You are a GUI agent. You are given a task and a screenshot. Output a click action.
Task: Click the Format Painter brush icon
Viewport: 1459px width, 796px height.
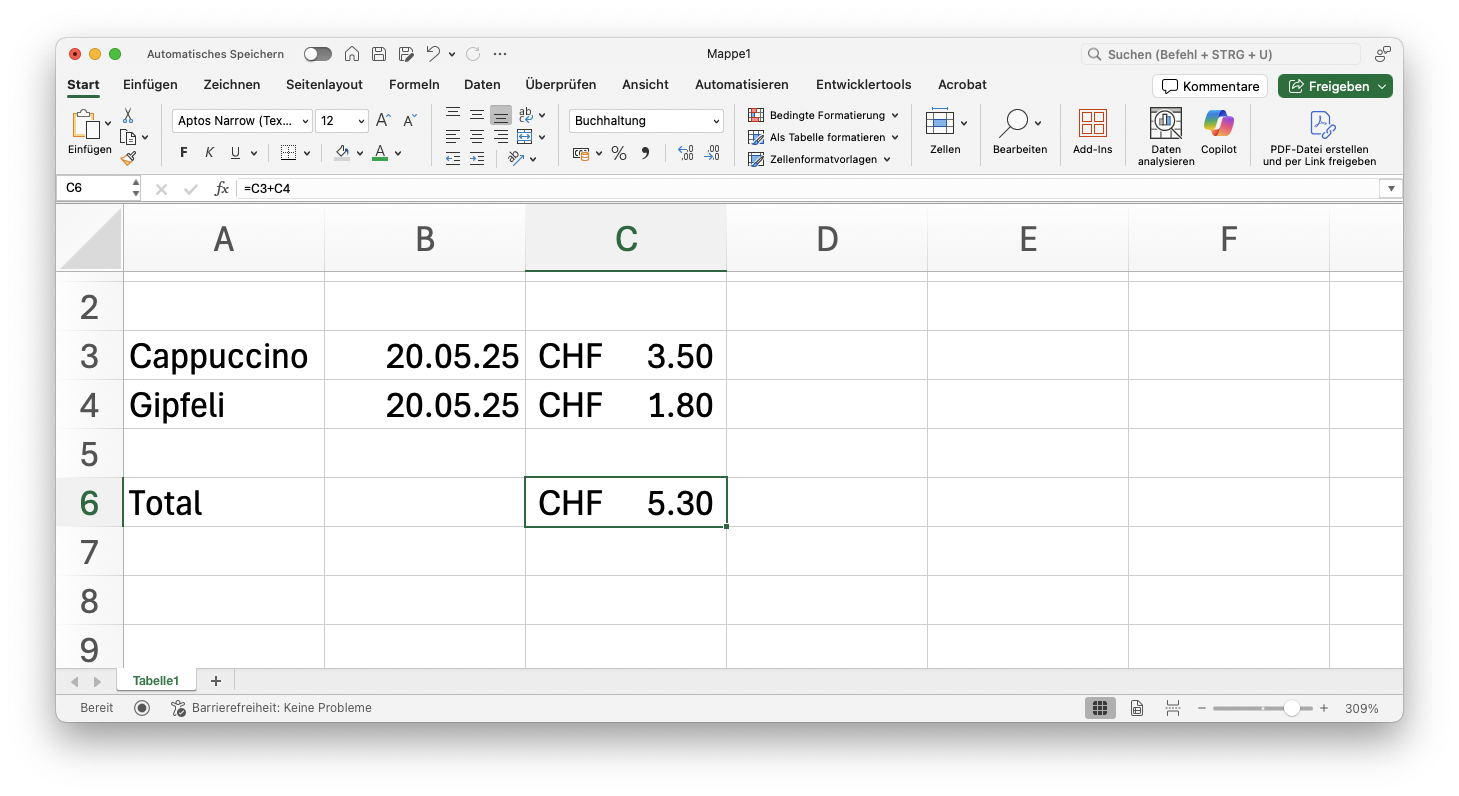pyautogui.click(x=128, y=158)
